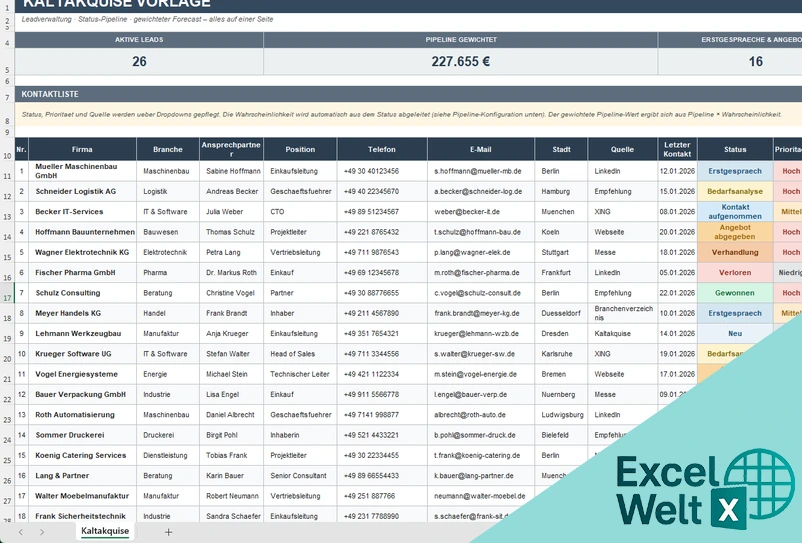Image resolution: width=802 pixels, height=543 pixels.
Task: Add a new sheet with the plus icon
Action: (168, 532)
